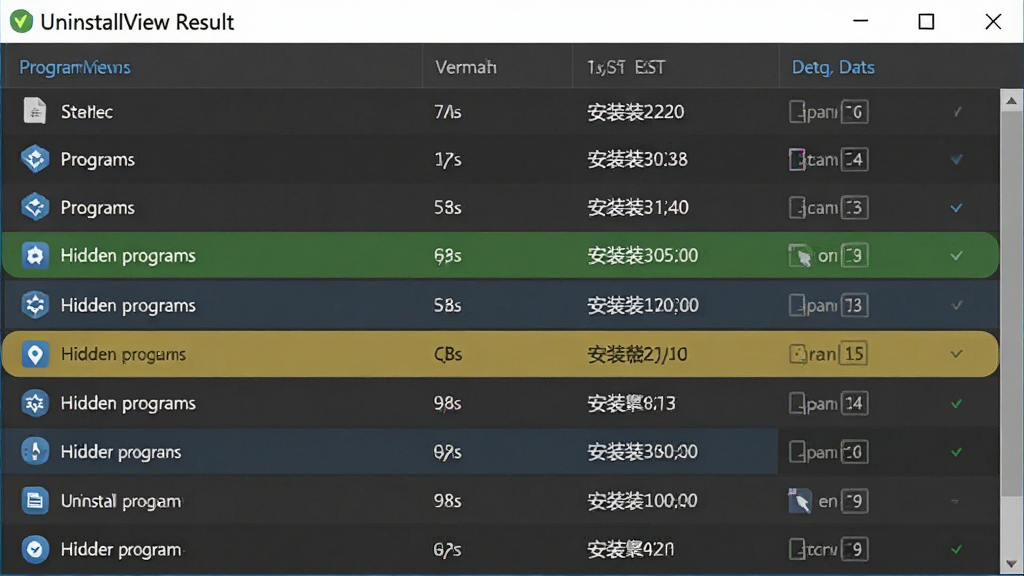Image resolution: width=1024 pixels, height=576 pixels.
Task: Expand the chevron at end of yellow row
Action: click(956, 354)
